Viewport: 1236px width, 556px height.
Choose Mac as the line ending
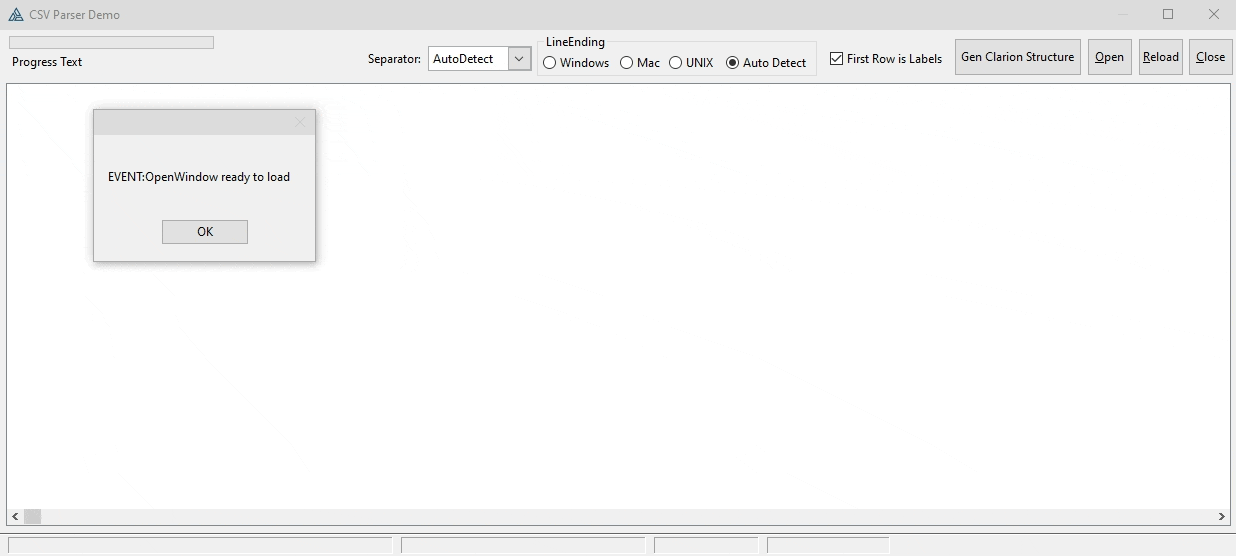pyautogui.click(x=627, y=63)
